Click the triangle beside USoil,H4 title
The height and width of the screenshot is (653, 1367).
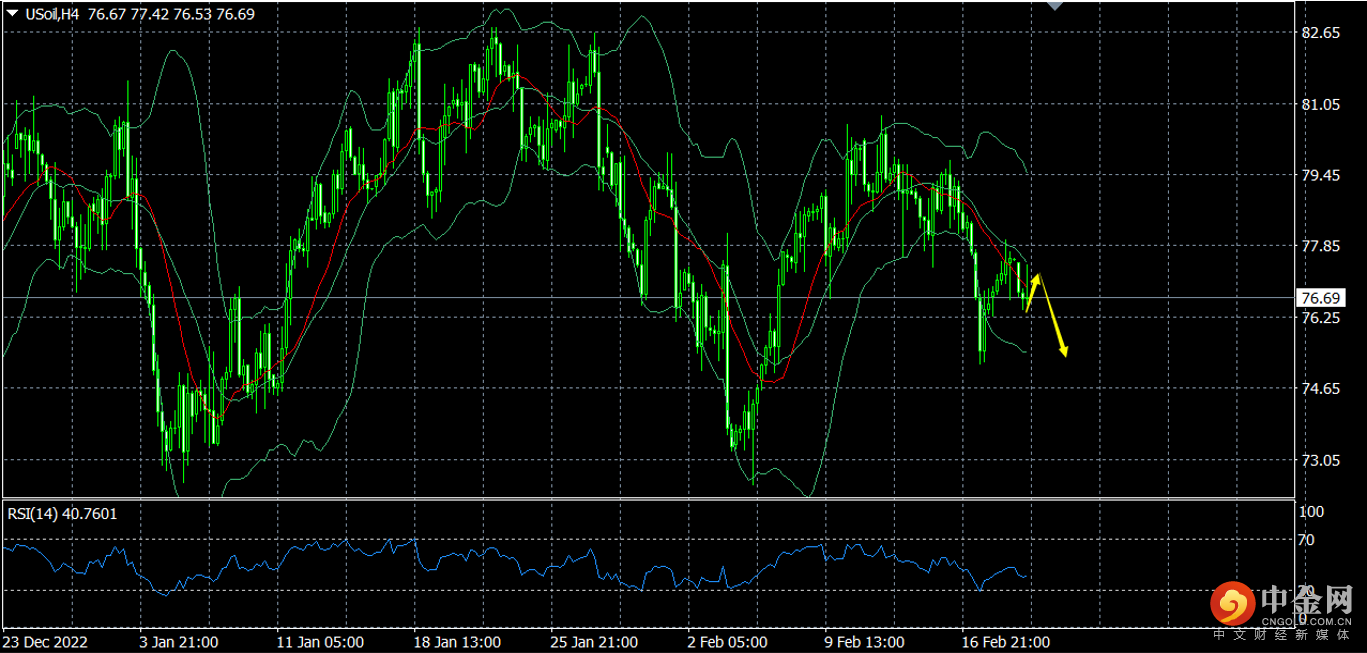point(11,14)
